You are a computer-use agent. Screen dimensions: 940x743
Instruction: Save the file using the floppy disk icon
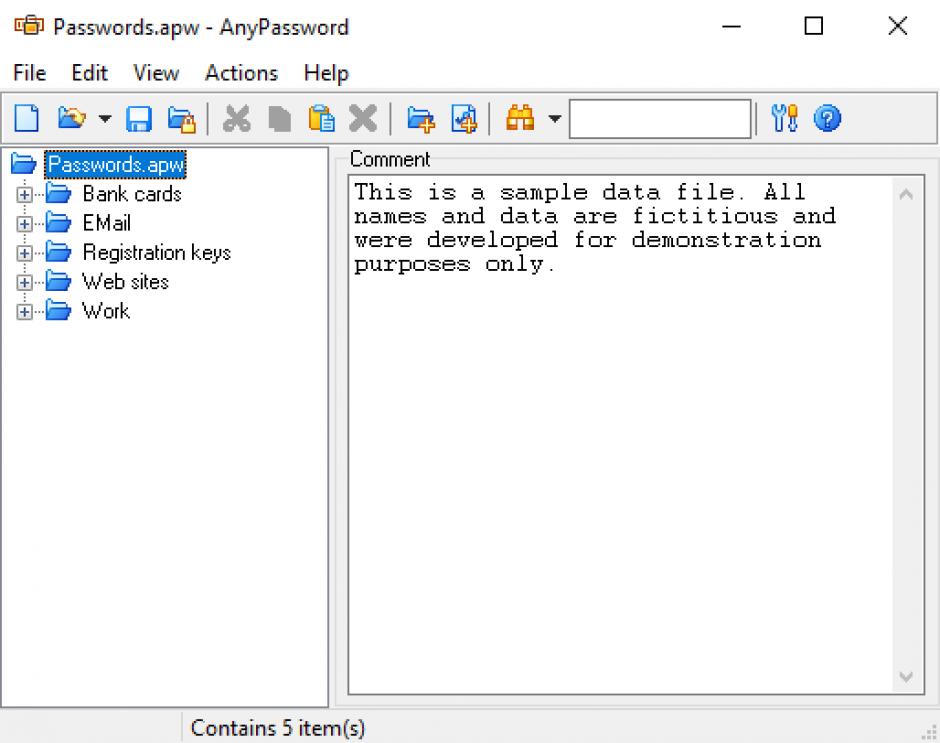pos(139,119)
